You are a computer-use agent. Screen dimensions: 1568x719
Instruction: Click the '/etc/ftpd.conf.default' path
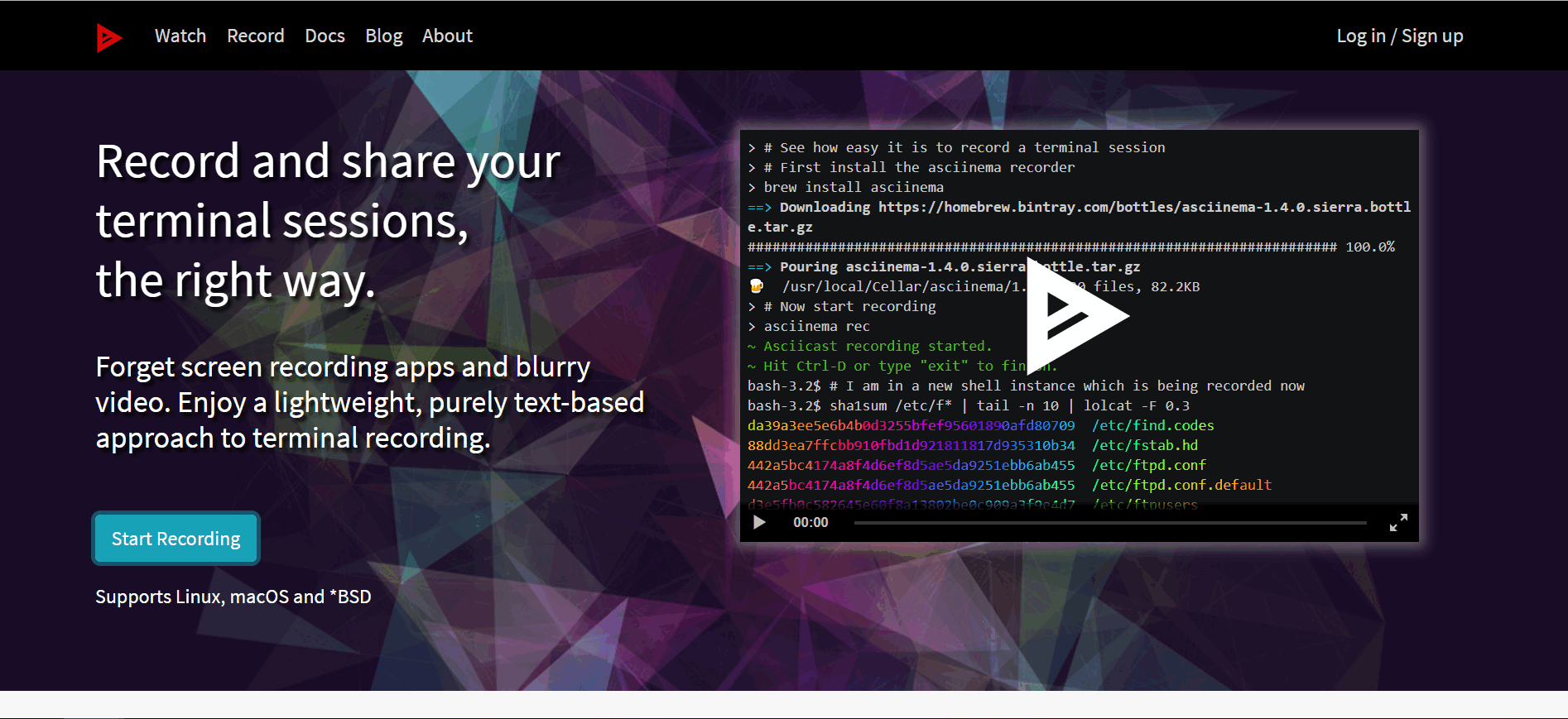(x=1181, y=485)
